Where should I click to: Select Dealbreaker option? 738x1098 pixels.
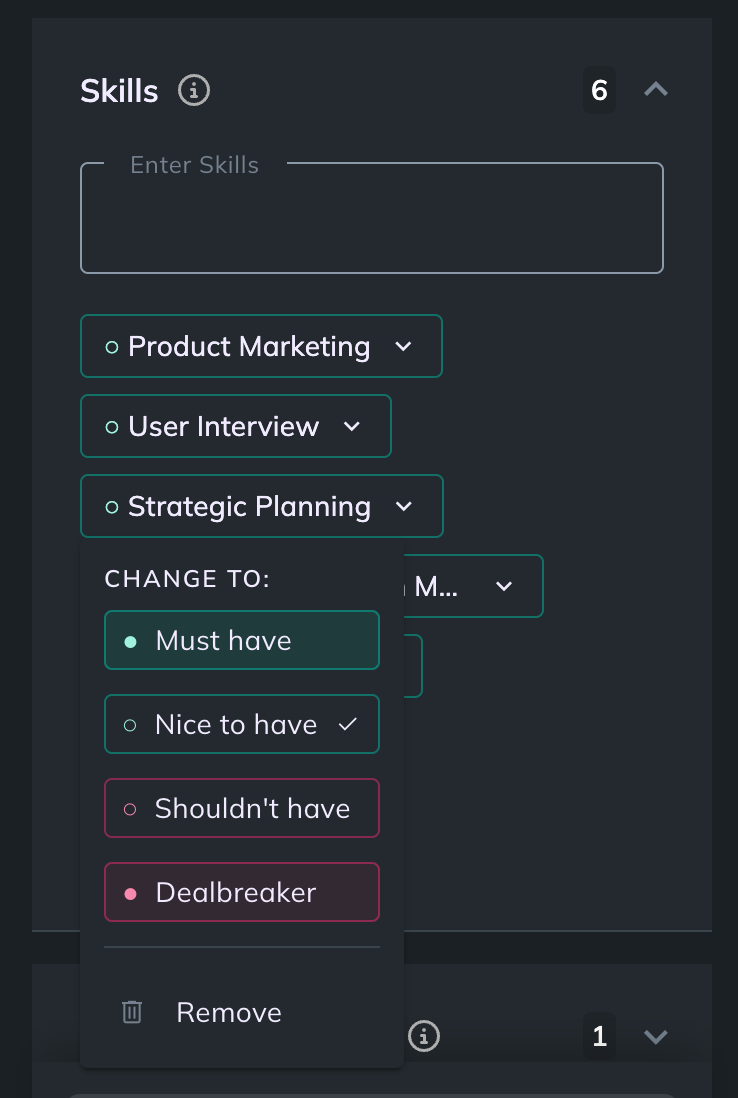tap(242, 893)
